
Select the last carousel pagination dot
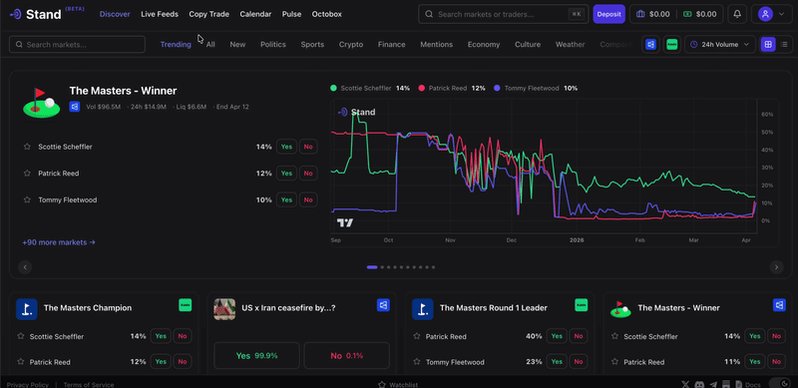click(433, 267)
